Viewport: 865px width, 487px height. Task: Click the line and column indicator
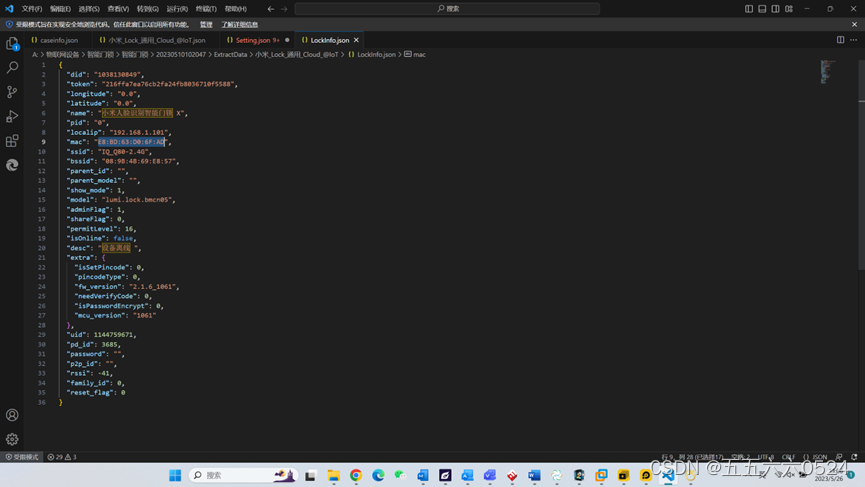click(x=692, y=457)
